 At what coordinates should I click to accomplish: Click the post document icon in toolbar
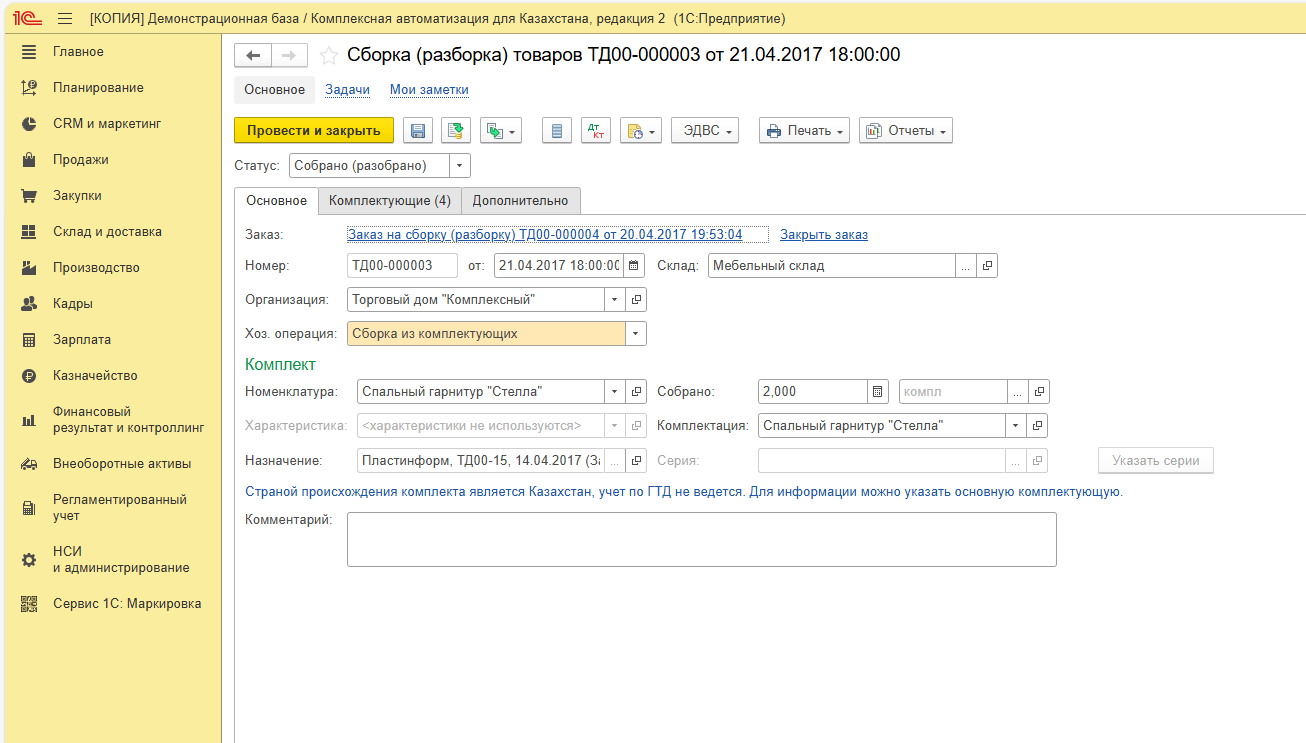point(456,131)
